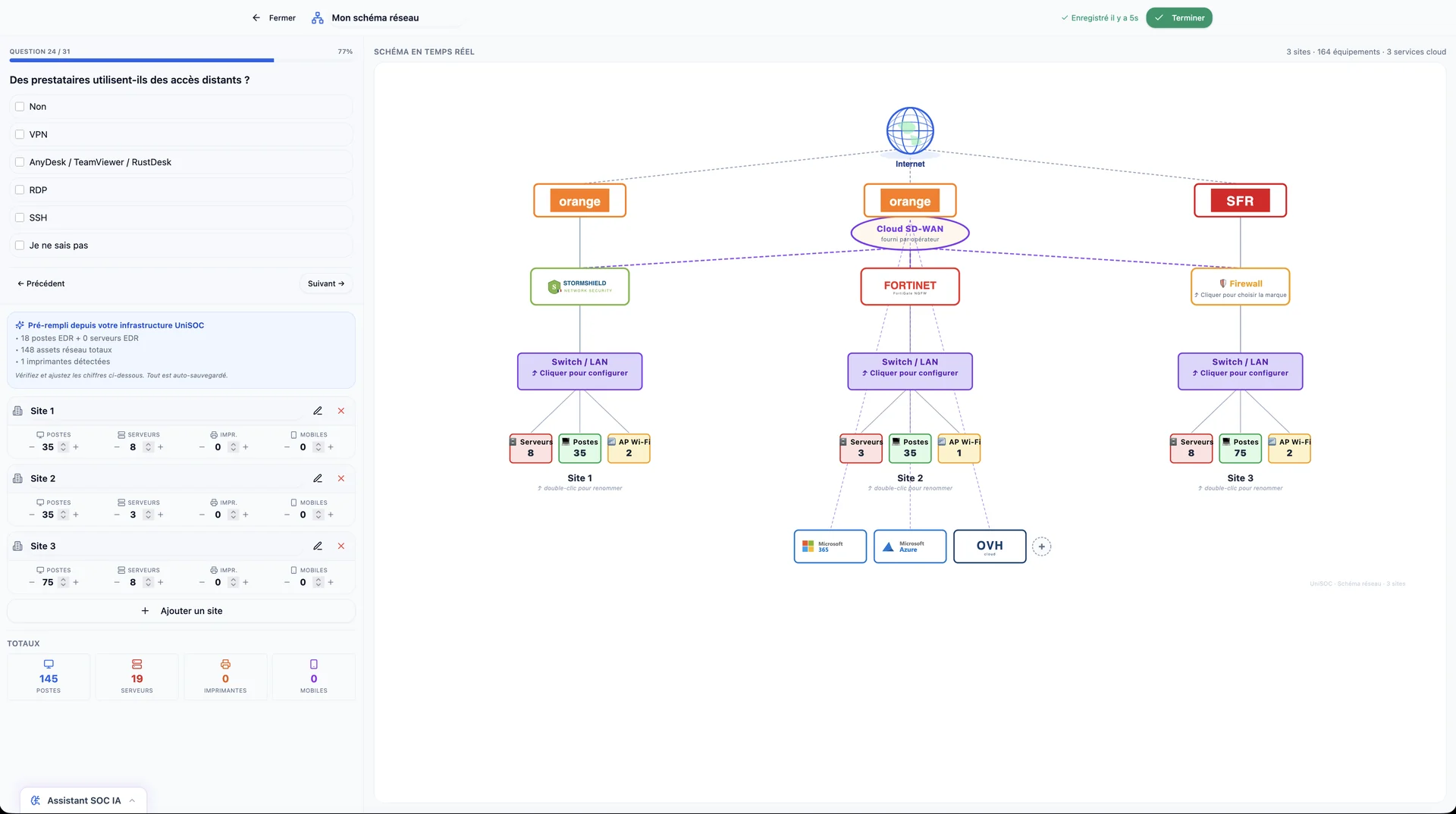This screenshot has width=1456, height=814.
Task: Click the Internet globe icon
Action: coord(910,130)
